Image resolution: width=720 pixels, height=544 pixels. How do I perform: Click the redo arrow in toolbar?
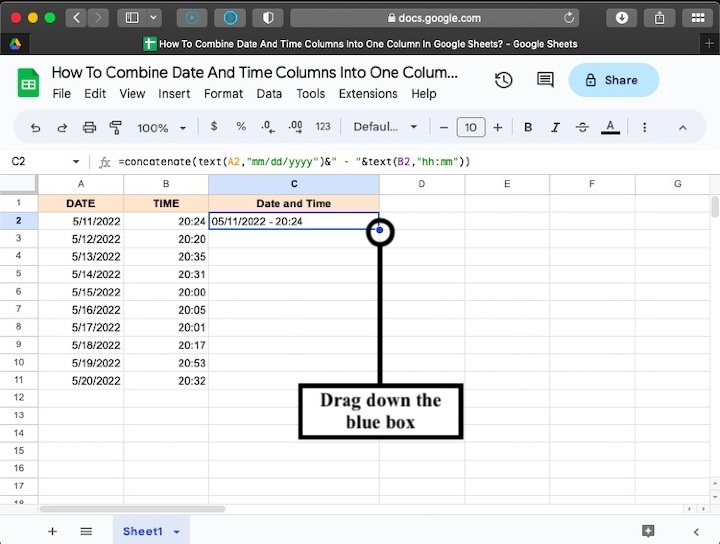pos(62,128)
